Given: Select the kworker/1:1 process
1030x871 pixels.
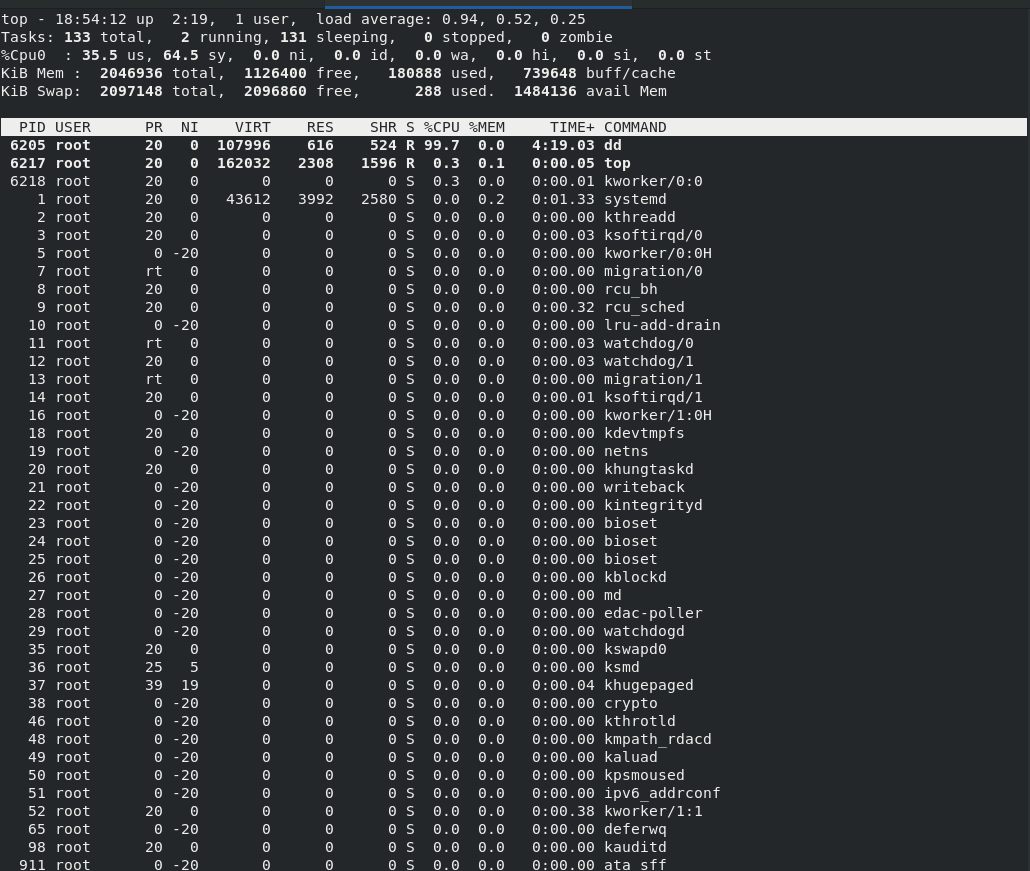Looking at the screenshot, I should [x=653, y=811].
